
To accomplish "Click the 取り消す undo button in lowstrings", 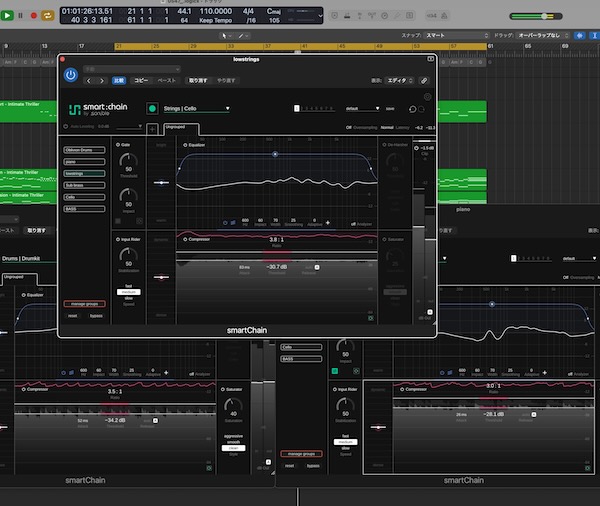I will pos(198,81).
